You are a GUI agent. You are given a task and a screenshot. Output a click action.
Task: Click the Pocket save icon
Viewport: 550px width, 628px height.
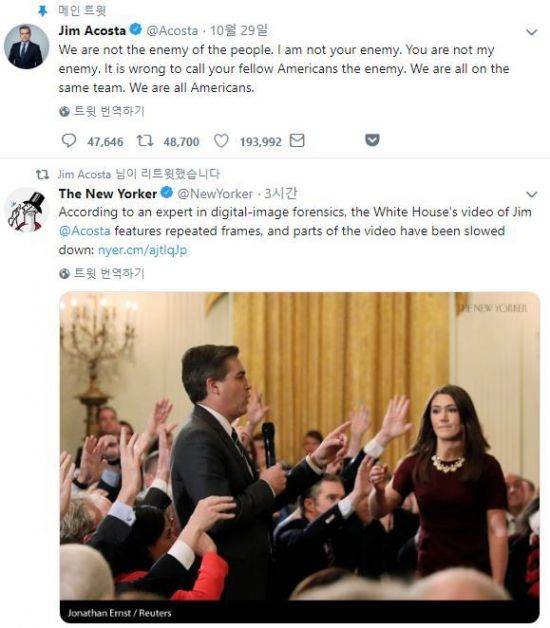372,140
